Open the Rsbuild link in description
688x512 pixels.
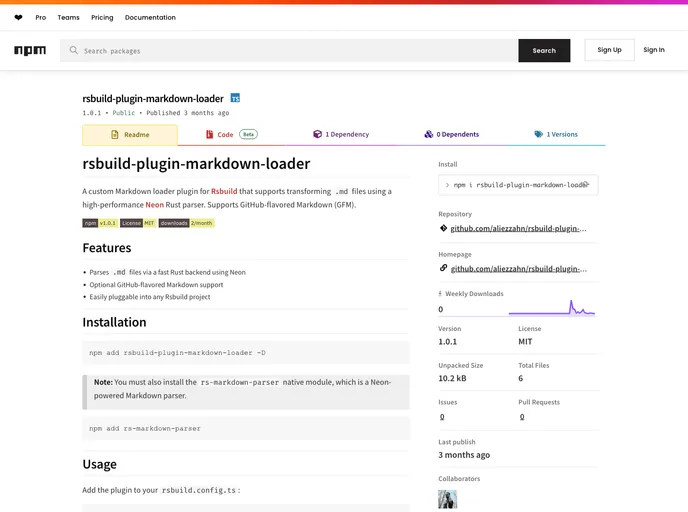(224, 191)
